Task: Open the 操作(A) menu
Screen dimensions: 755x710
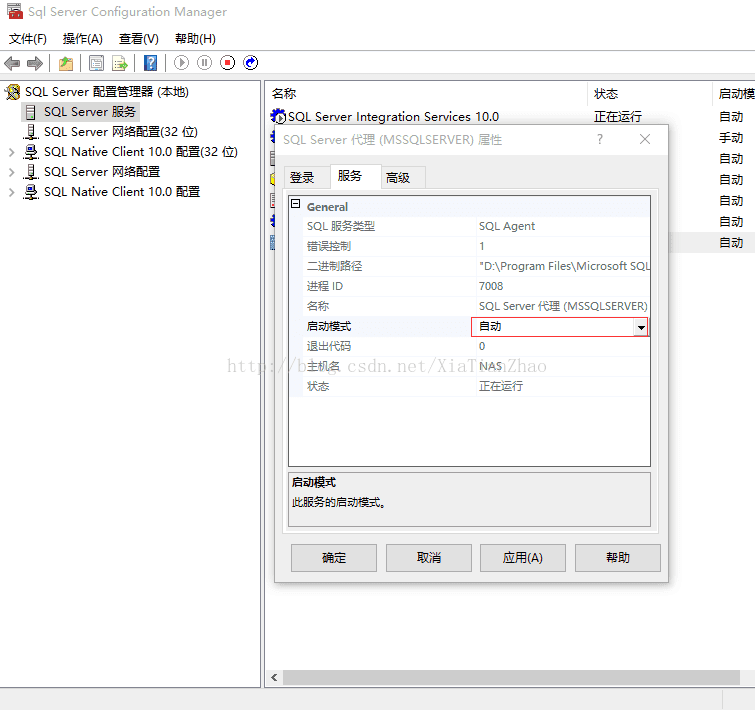Action: pos(83,39)
